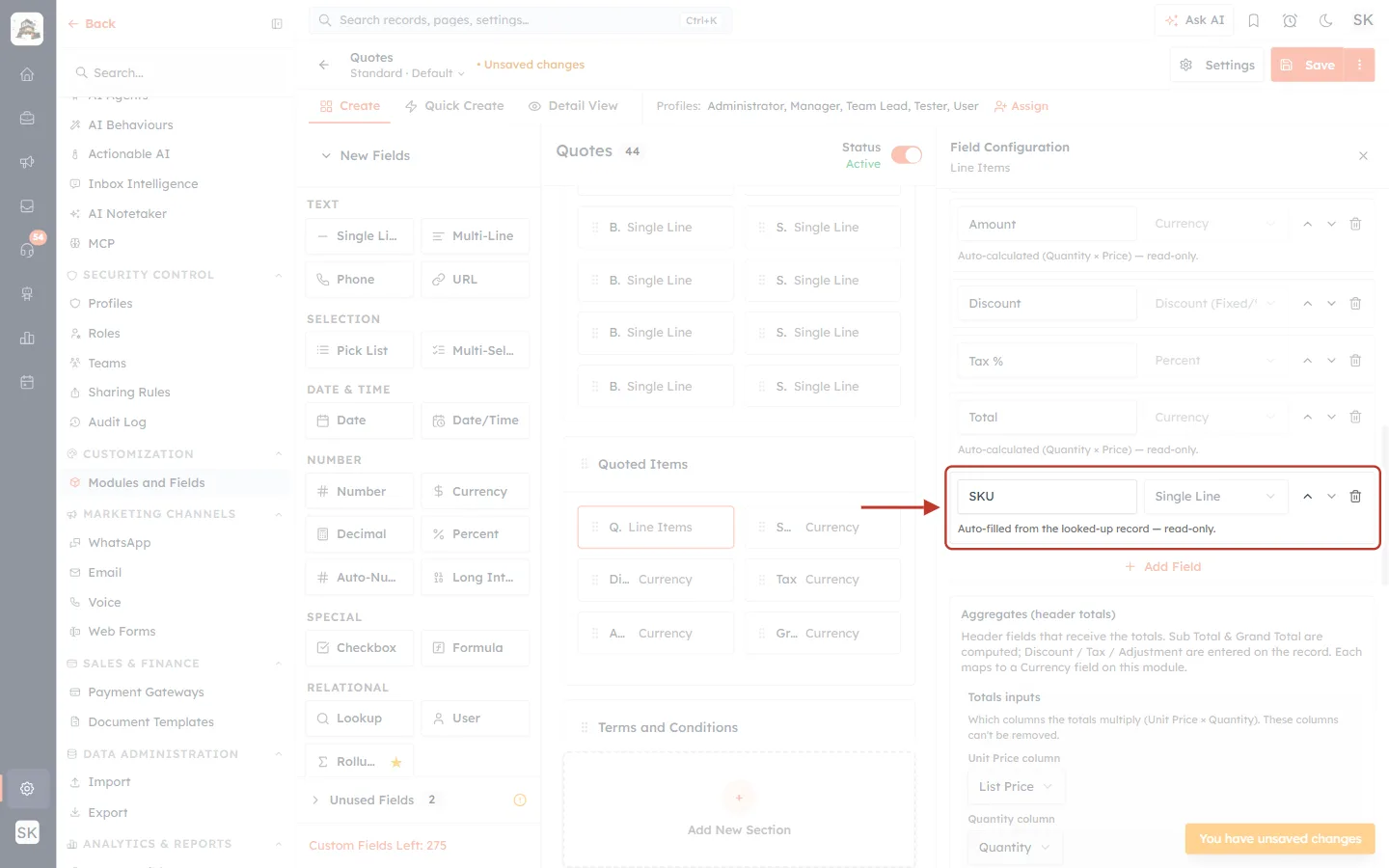Click the Assign profiles link

click(x=1021, y=106)
